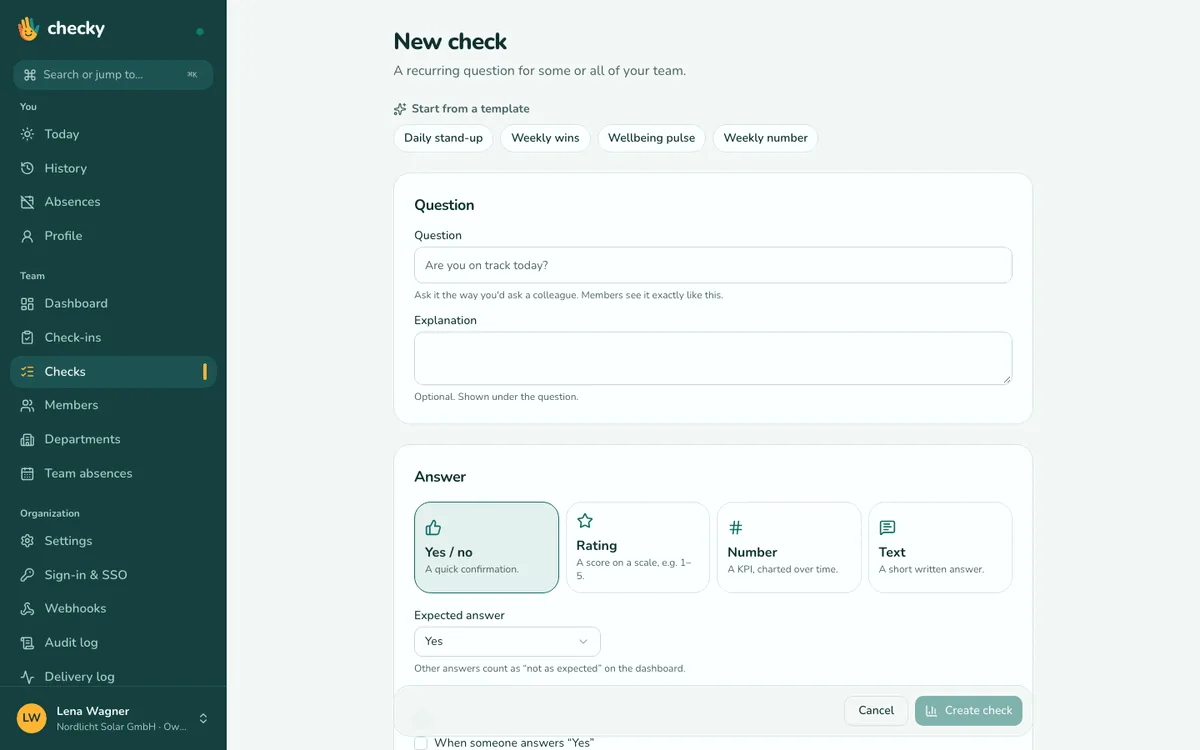Click the LW user avatar
This screenshot has width=1200, height=750.
tap(32, 718)
